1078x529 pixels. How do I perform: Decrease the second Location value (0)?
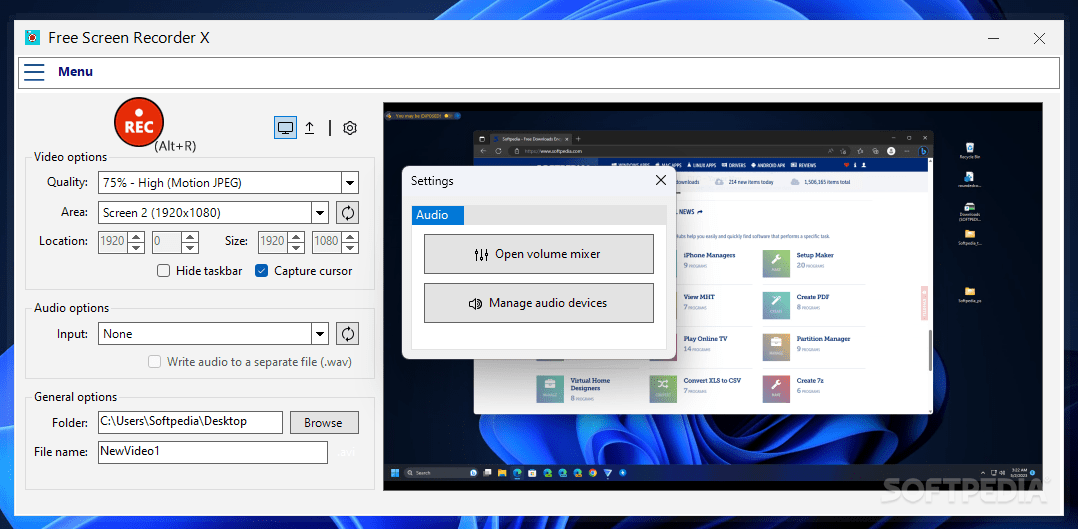point(190,247)
